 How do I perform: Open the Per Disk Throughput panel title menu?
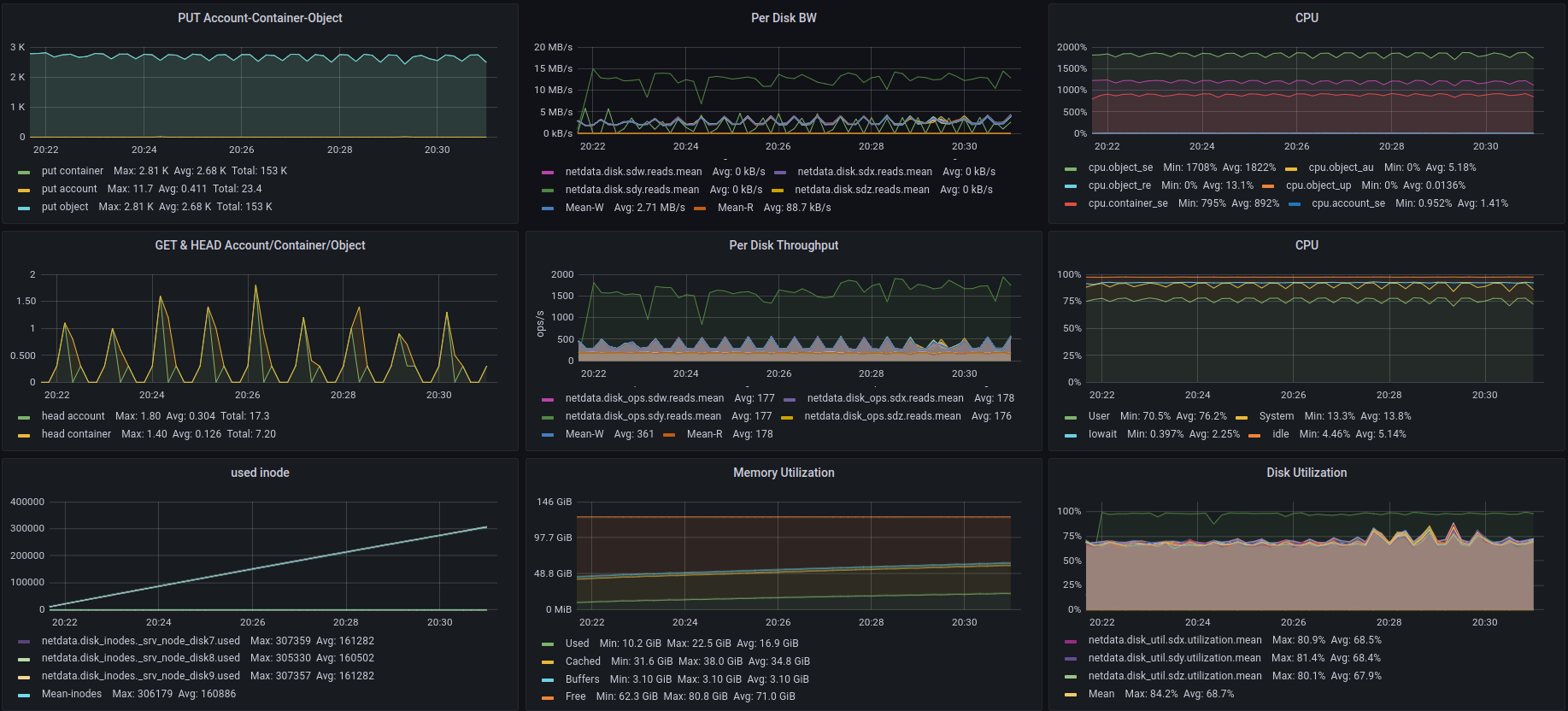tap(784, 245)
